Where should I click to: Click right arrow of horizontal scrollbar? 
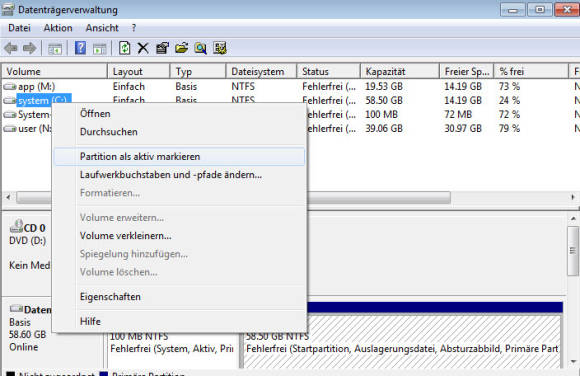pos(573,197)
